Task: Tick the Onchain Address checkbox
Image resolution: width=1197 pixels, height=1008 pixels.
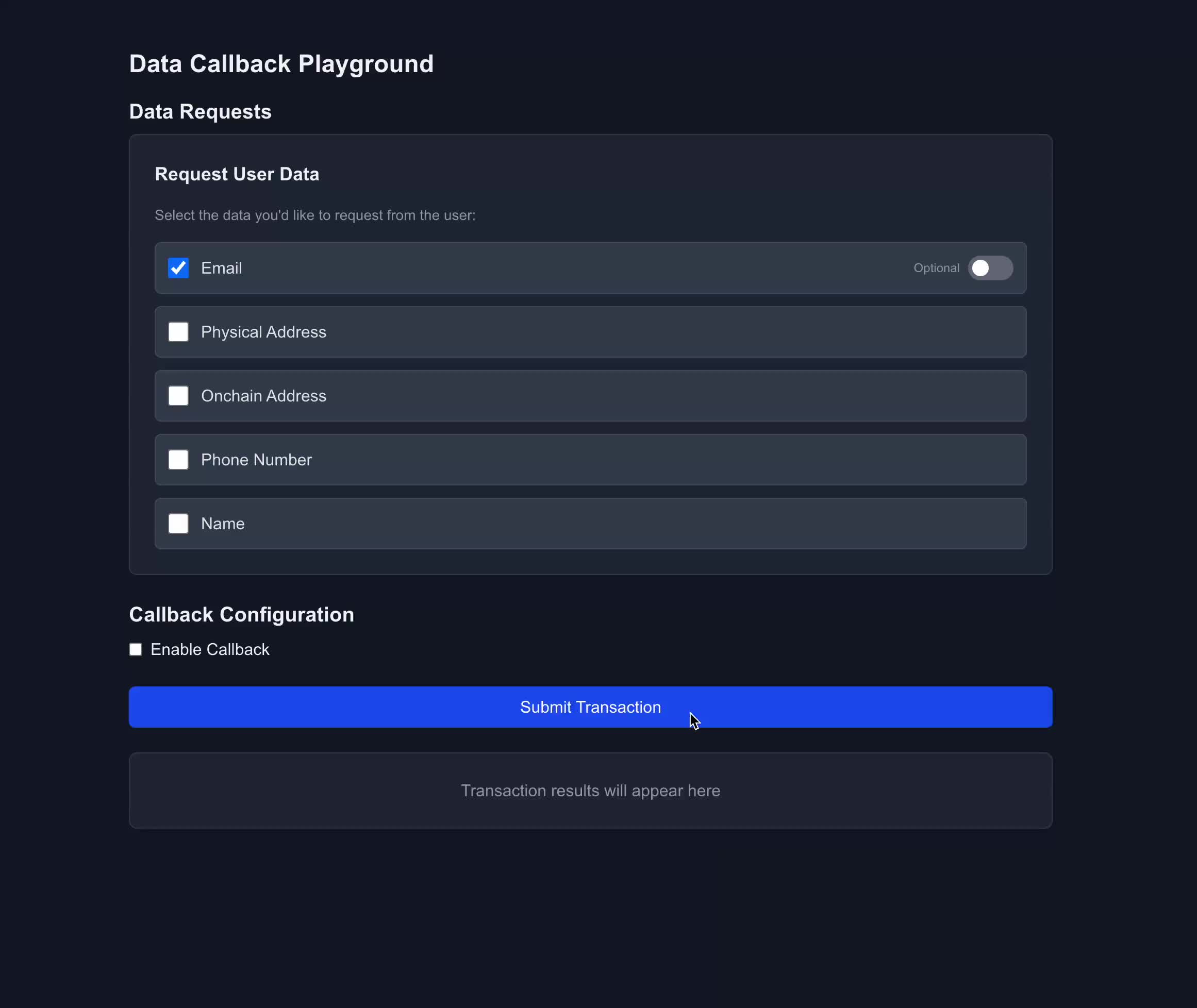Action: pyautogui.click(x=178, y=396)
